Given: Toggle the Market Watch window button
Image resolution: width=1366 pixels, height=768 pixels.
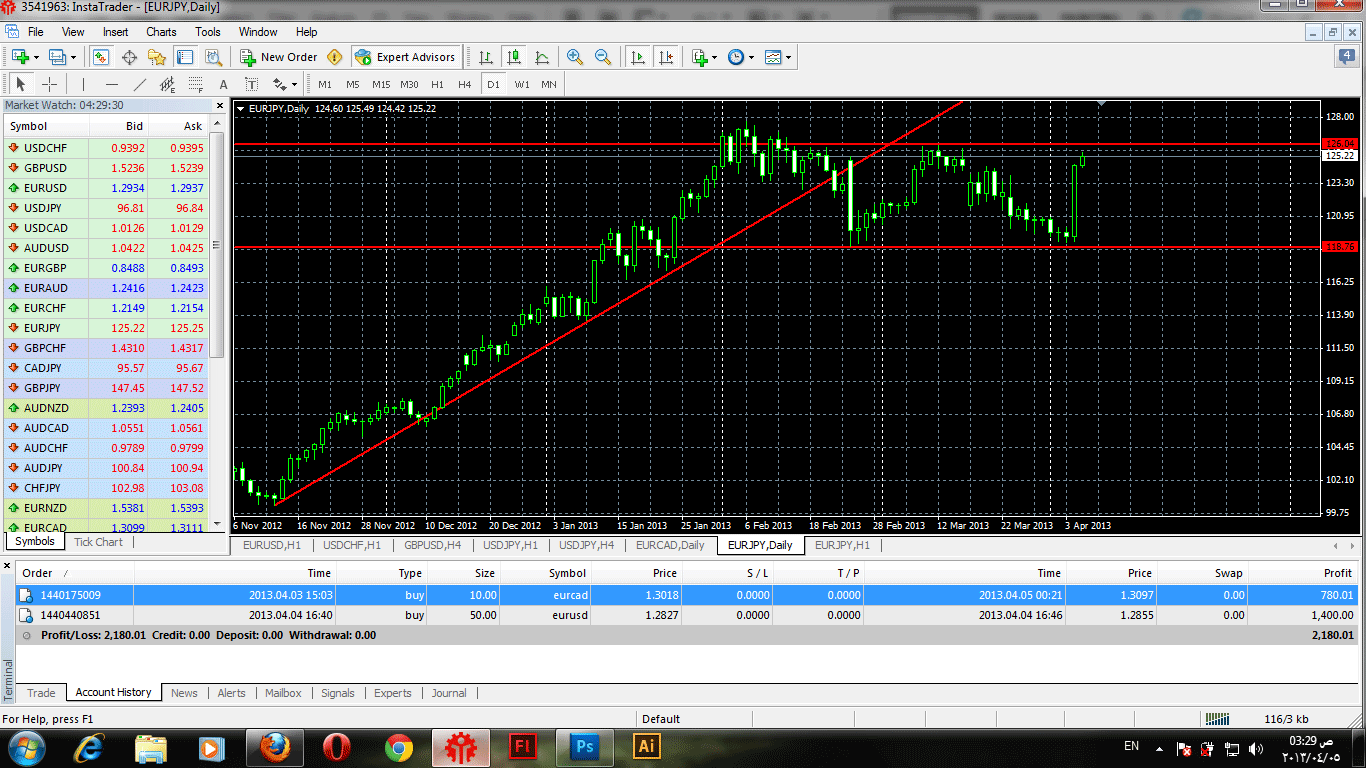Looking at the screenshot, I should click(101, 57).
